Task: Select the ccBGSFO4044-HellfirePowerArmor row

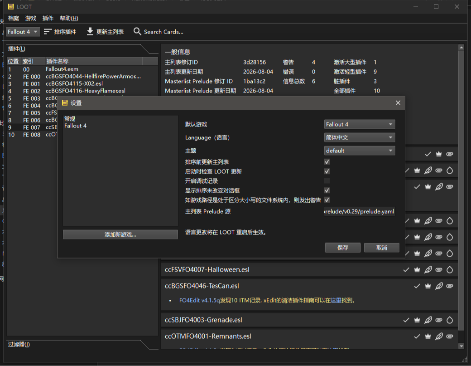Action: 82,76
